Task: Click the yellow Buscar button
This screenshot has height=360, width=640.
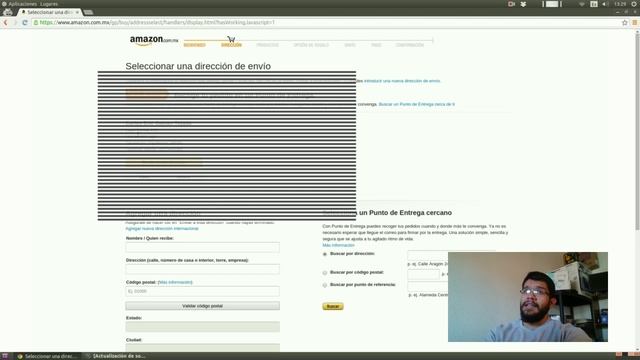Action: point(333,306)
